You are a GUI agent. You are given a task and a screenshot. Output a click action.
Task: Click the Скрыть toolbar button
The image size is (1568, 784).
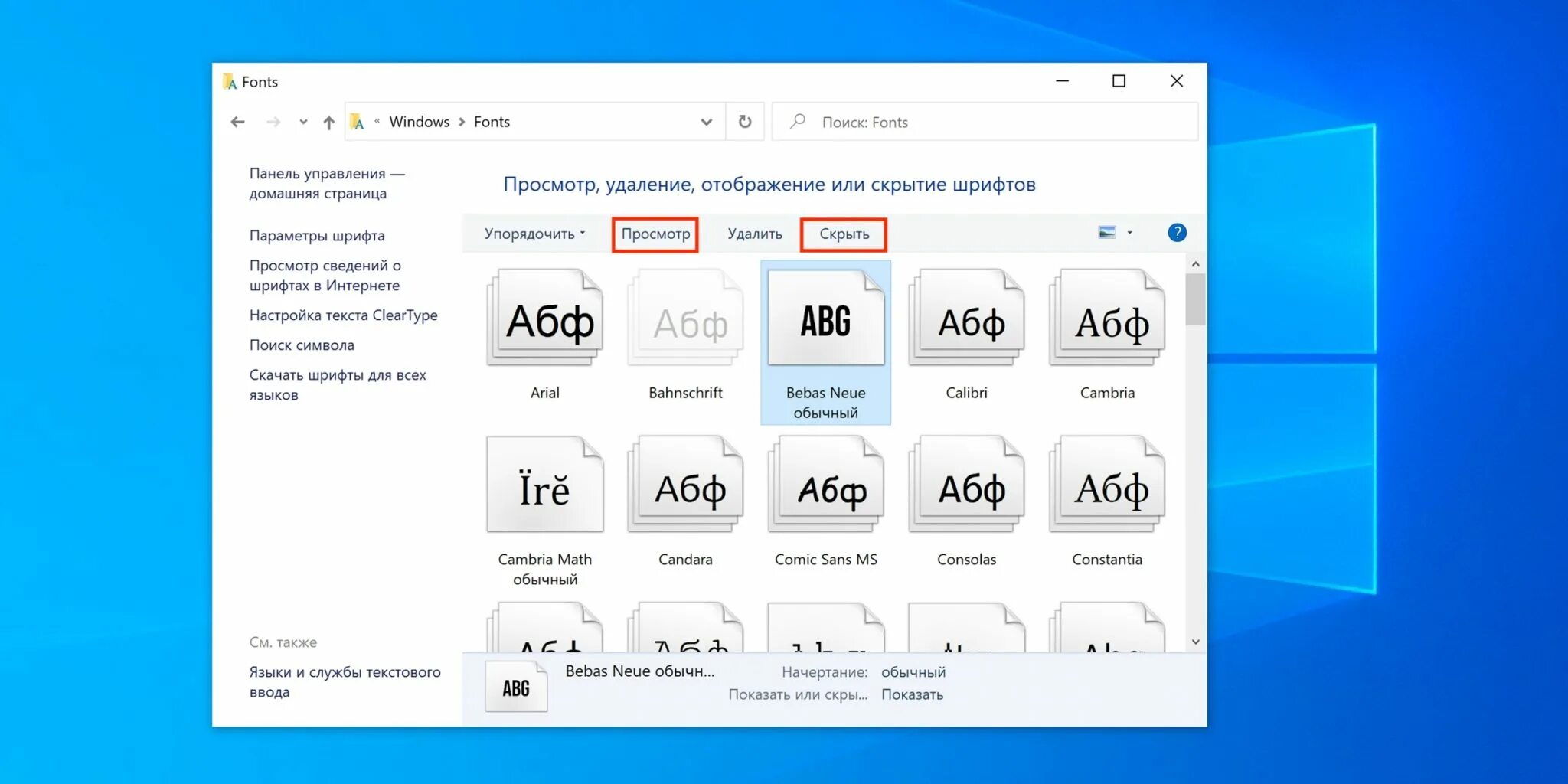844,234
